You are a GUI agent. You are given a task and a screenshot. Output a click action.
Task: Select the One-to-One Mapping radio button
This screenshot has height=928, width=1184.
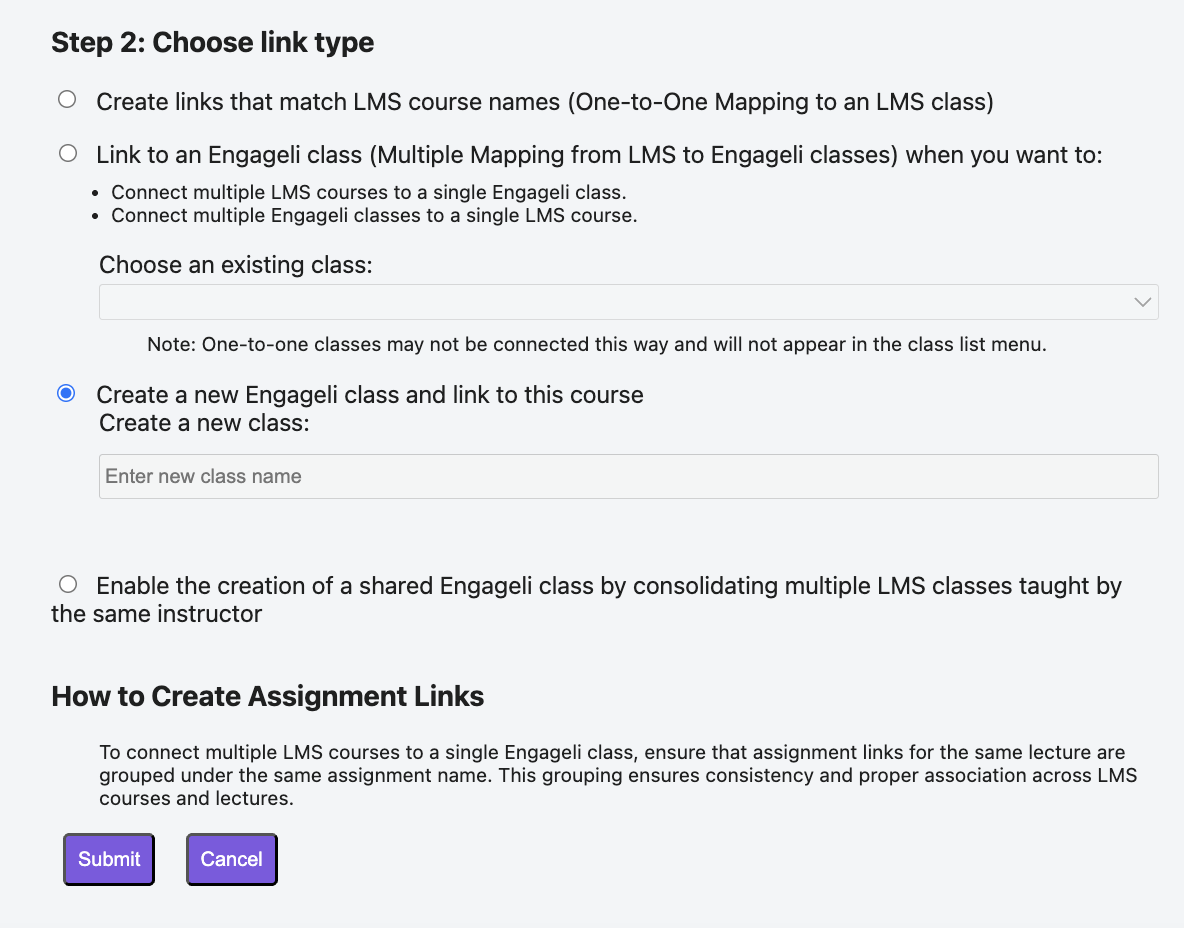[67, 100]
